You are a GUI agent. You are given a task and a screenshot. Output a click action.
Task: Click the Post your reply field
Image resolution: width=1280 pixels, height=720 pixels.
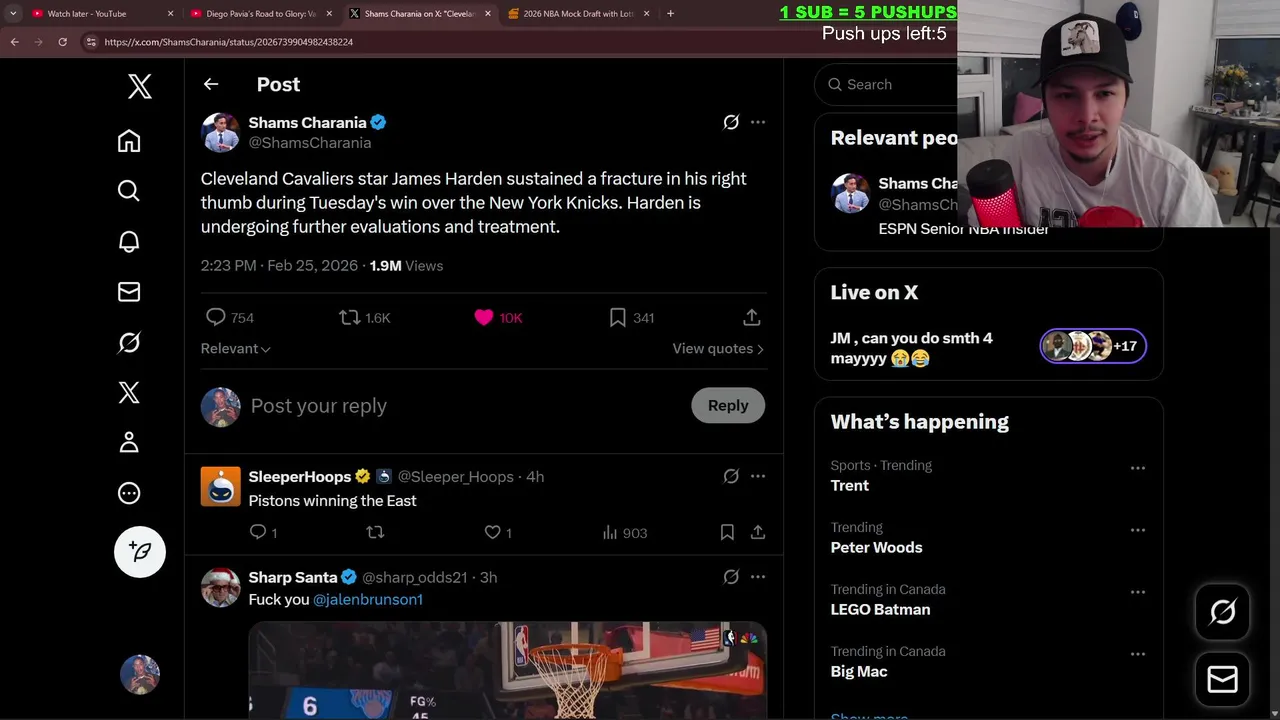click(x=465, y=406)
